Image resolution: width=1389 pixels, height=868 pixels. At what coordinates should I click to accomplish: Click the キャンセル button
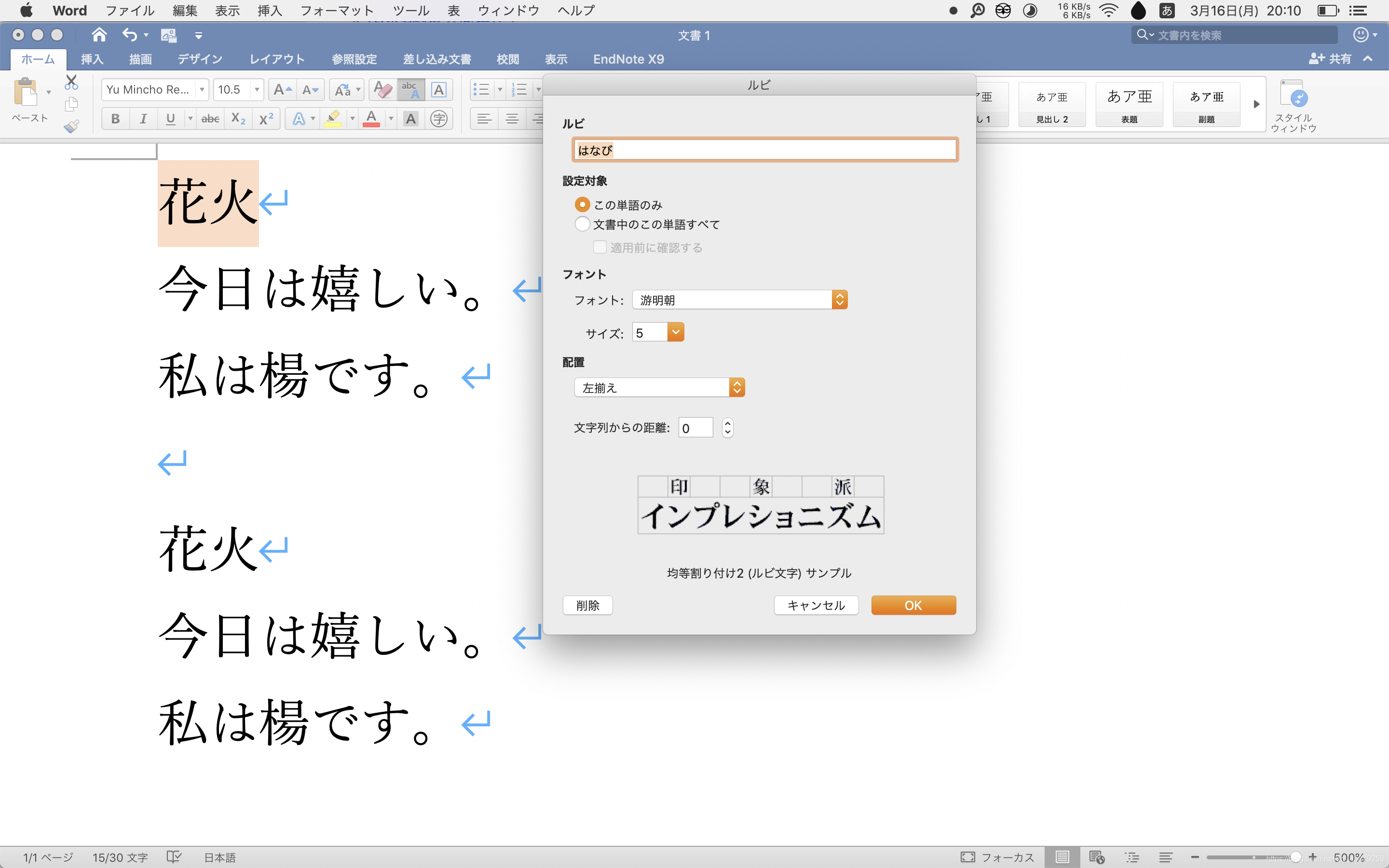tap(816, 605)
